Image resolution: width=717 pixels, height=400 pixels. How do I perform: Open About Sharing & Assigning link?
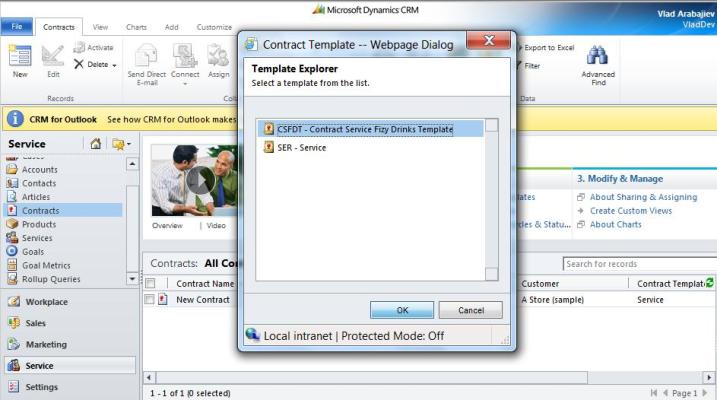tap(643, 197)
